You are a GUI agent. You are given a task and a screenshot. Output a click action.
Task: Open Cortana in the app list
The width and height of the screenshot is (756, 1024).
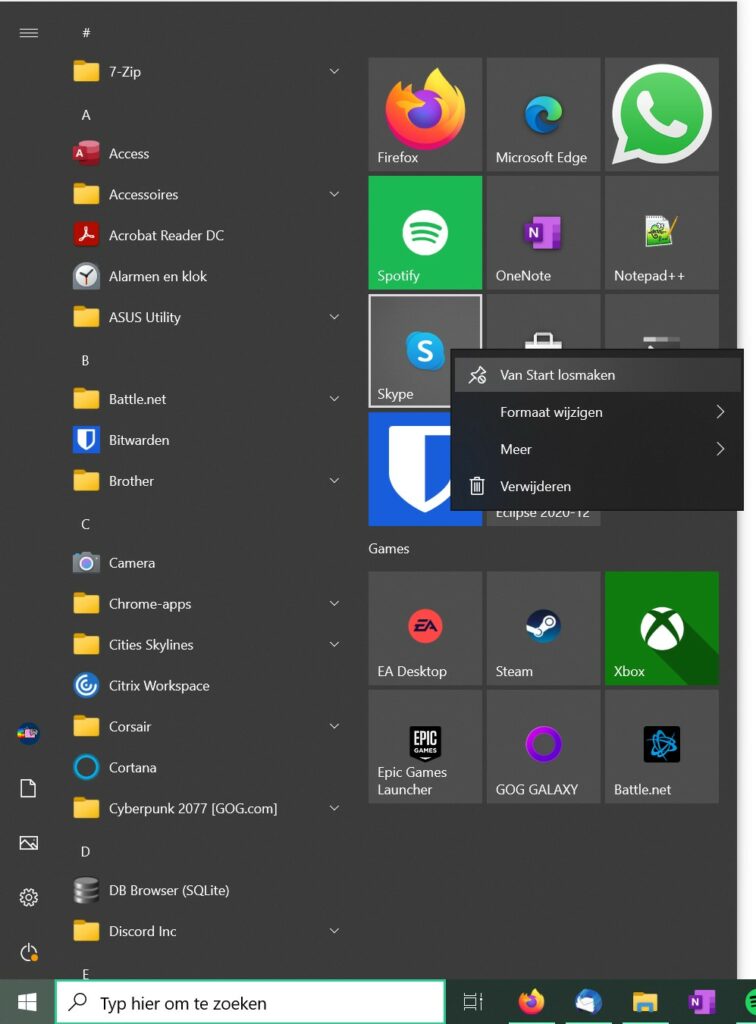tap(208, 767)
